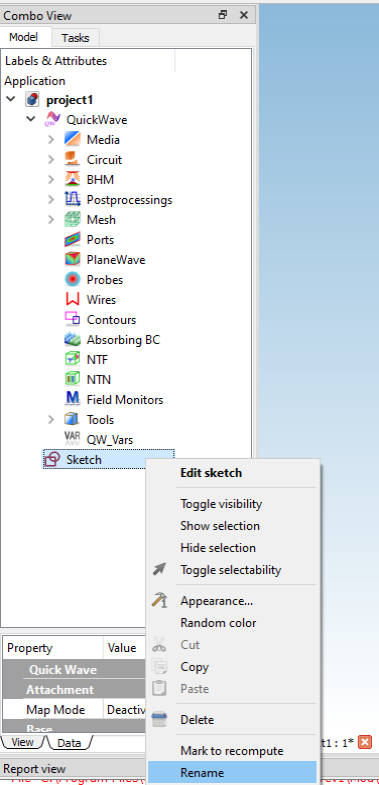This screenshot has width=379, height=785.
Task: Collapse the project1 tree node
Action: [x=11, y=99]
